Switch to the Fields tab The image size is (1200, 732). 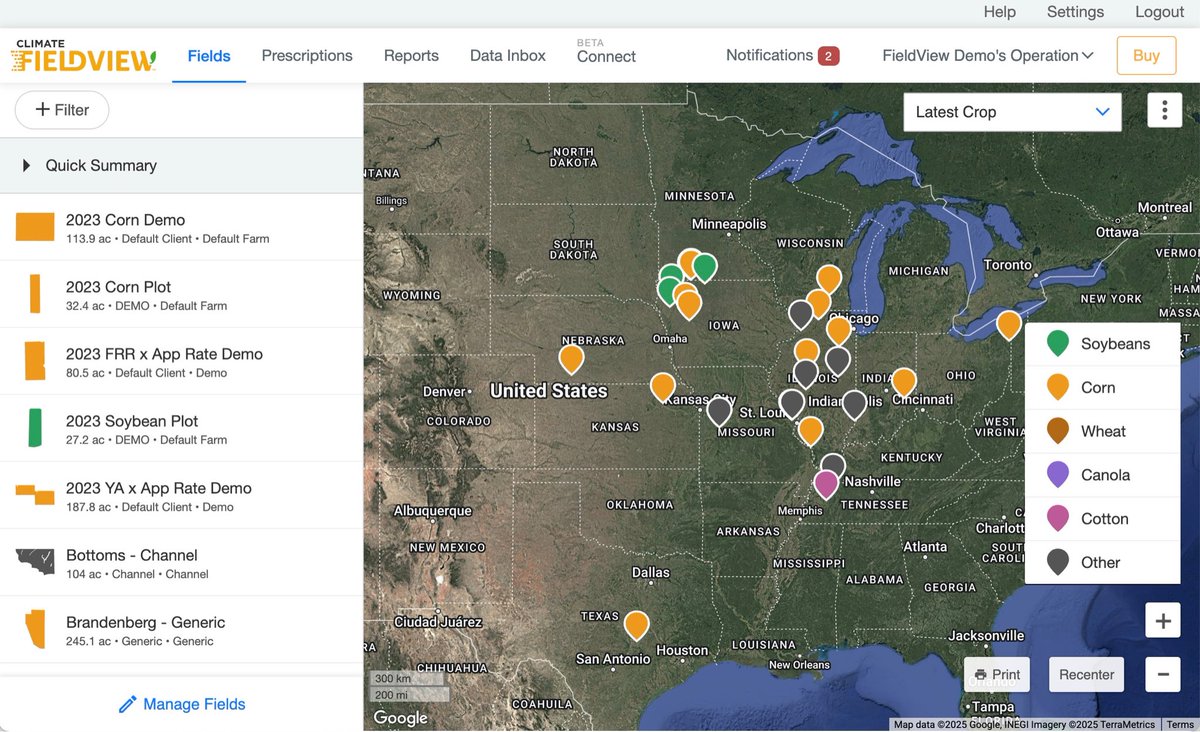(x=209, y=56)
